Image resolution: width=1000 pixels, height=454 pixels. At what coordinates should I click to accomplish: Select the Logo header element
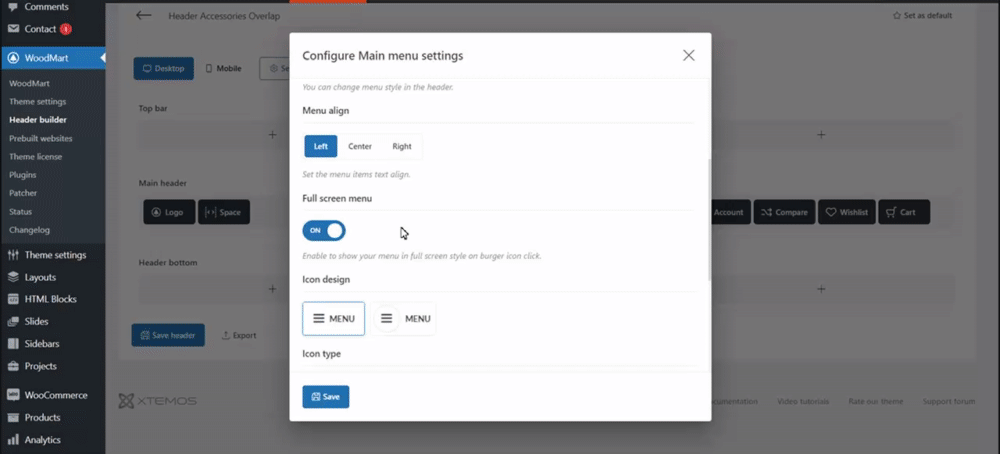point(169,212)
